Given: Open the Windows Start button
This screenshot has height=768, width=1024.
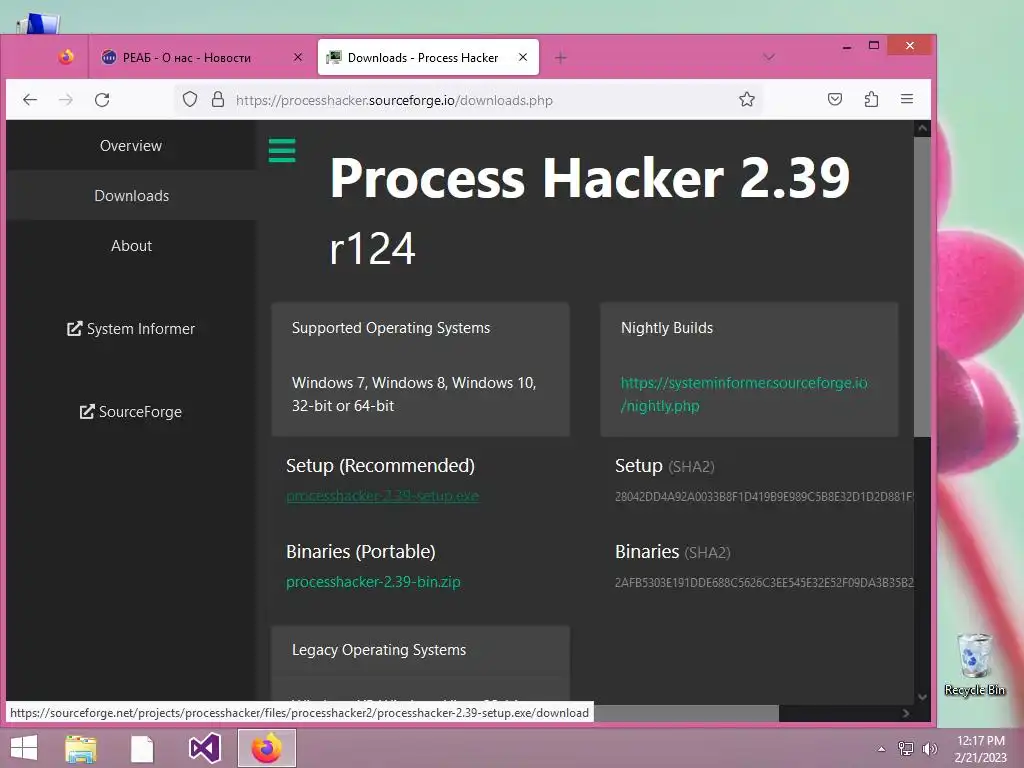Looking at the screenshot, I should point(24,748).
